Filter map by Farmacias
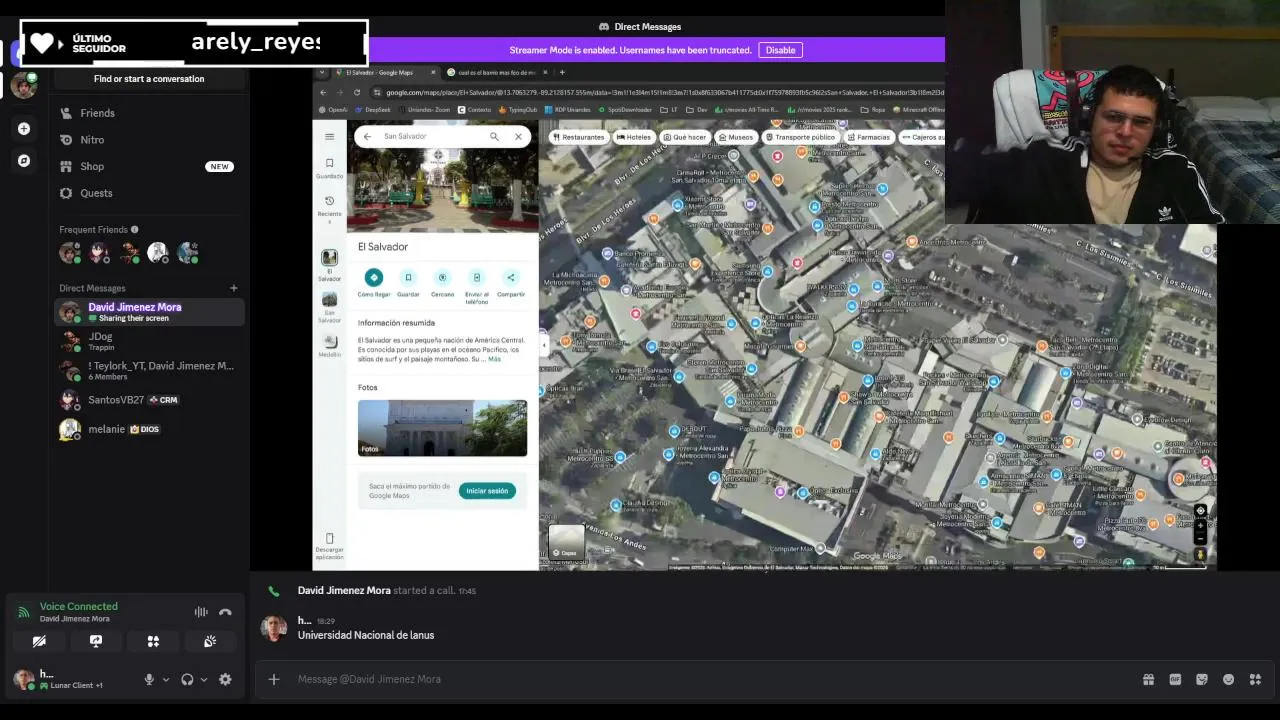 pos(868,137)
